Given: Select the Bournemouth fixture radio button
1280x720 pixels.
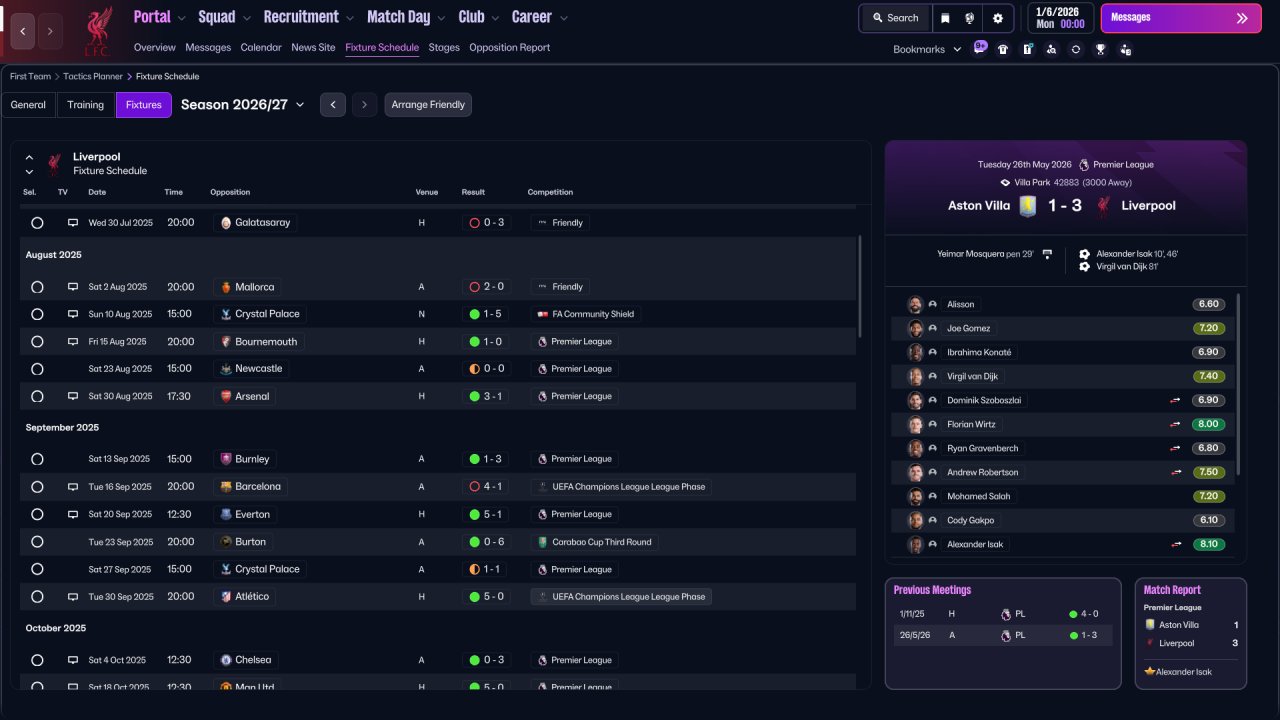Looking at the screenshot, I should coord(37,342).
